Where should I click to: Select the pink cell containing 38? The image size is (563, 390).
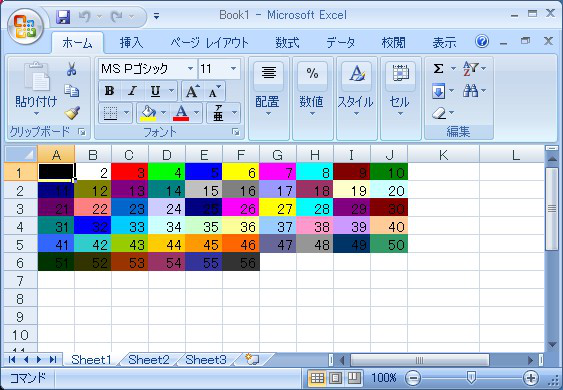[315, 226]
